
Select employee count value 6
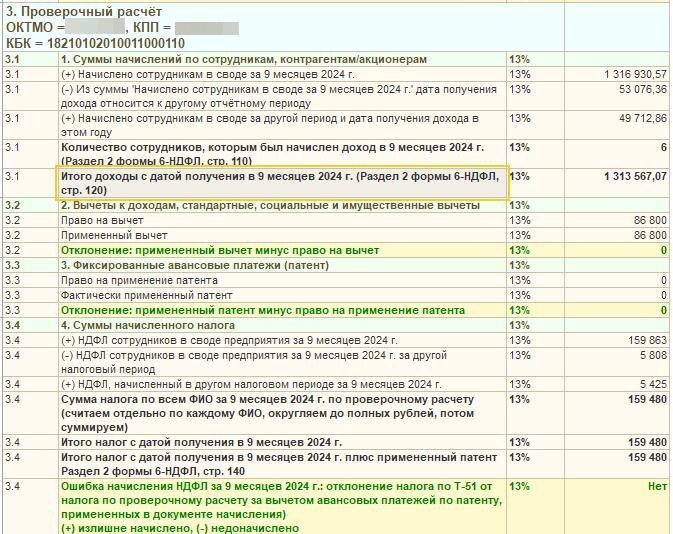pos(664,147)
